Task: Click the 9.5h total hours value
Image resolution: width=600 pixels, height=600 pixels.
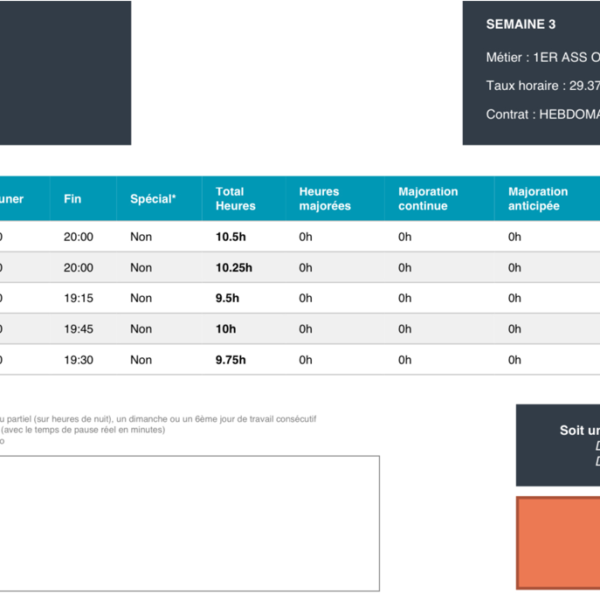Action: point(227,298)
